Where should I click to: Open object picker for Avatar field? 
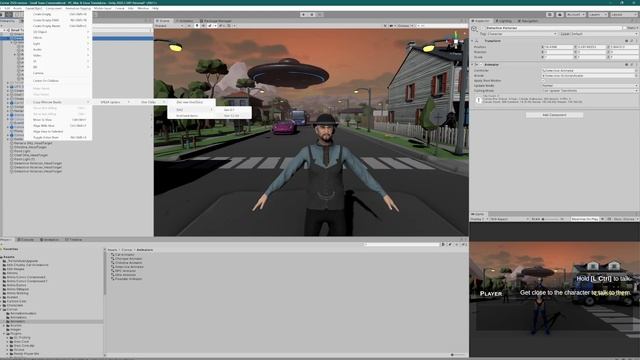[636, 76]
